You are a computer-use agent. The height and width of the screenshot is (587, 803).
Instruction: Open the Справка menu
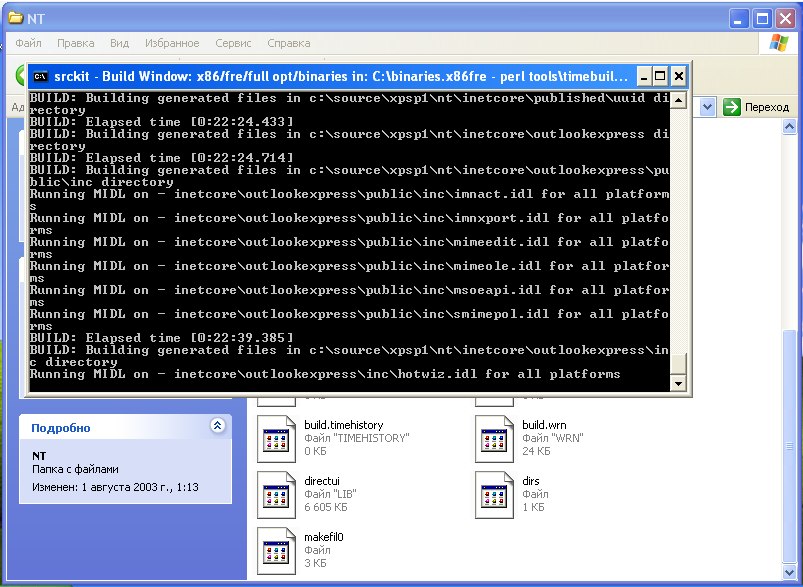point(288,43)
